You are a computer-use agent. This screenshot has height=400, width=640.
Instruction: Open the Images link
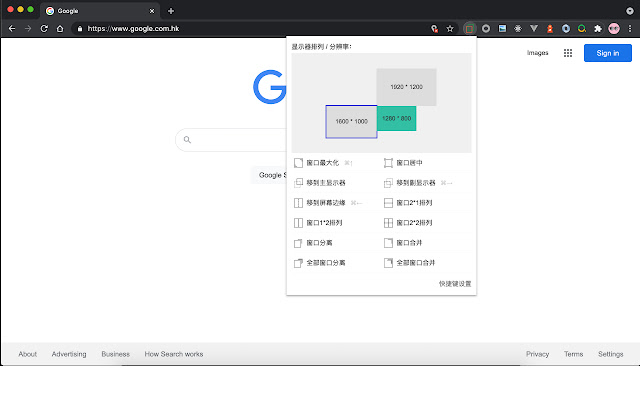[x=538, y=53]
